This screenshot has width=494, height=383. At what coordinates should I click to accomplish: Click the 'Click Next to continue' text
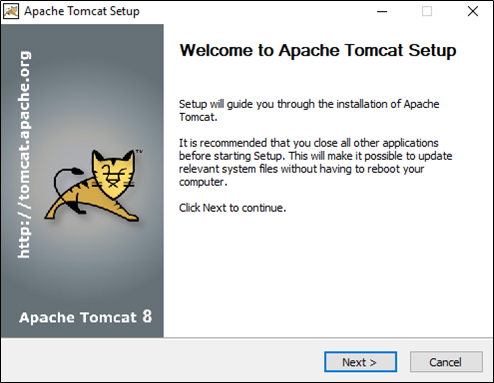[x=233, y=208]
